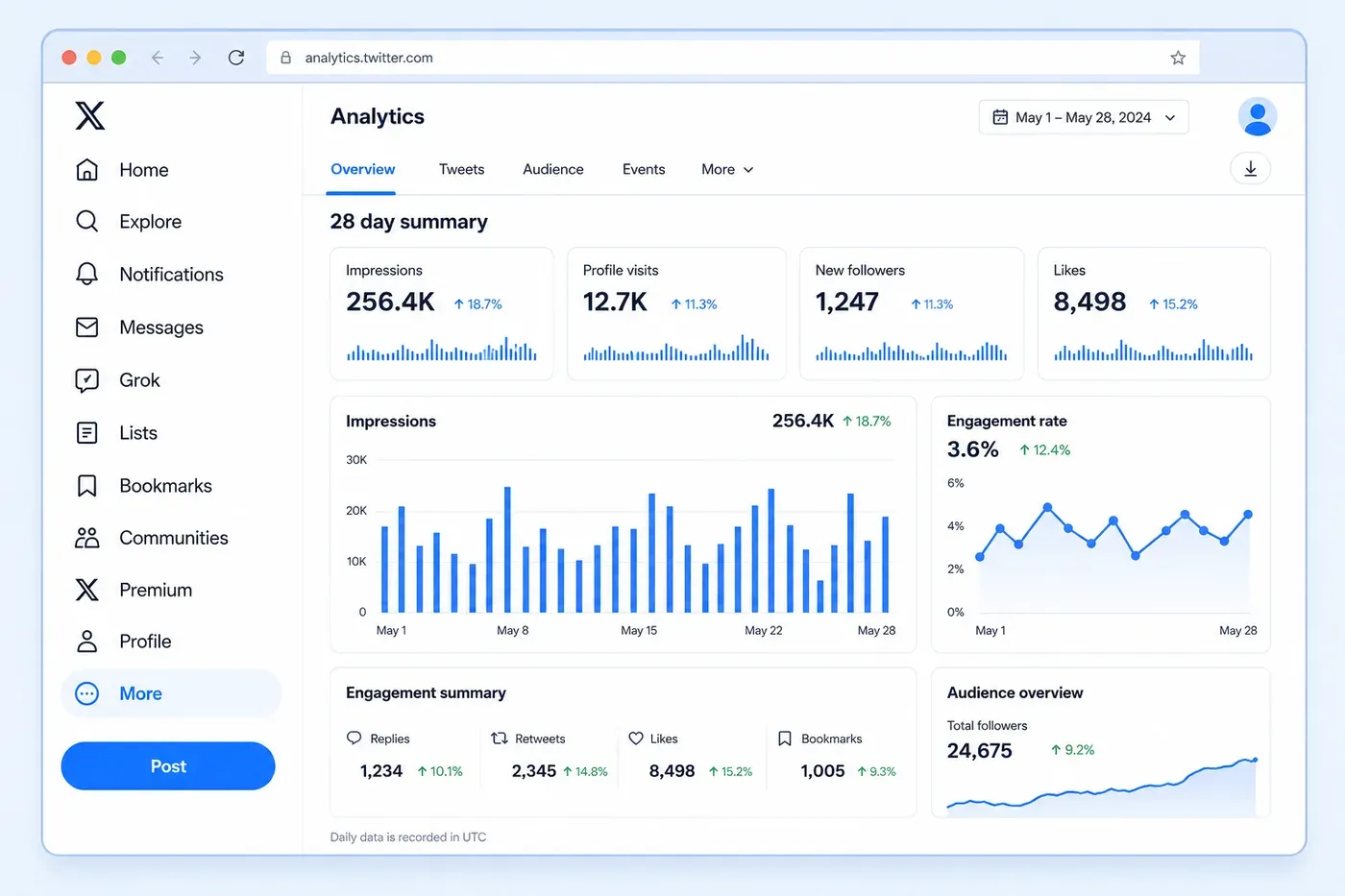Viewport: 1345px width, 896px height.
Task: Click the 3.6% engagement rate value
Action: (x=973, y=449)
